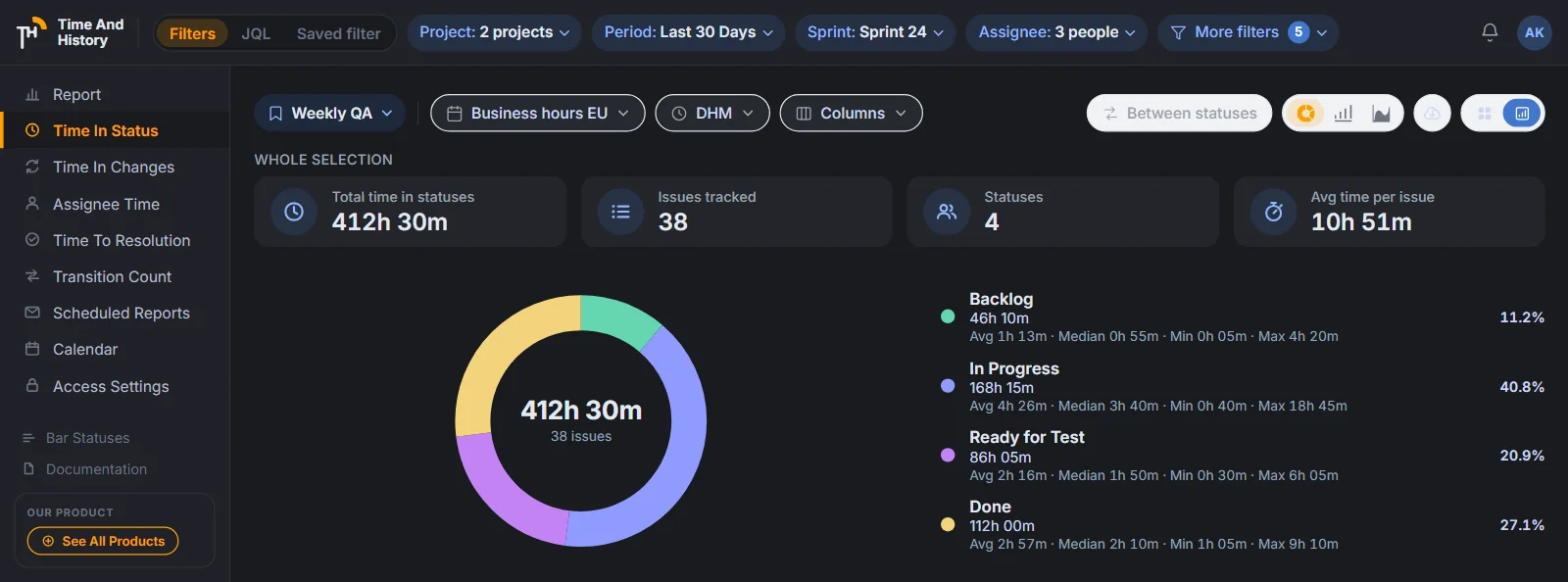Viewport: 1568px width, 582px height.
Task: Open the AK user avatar menu
Action: (1534, 32)
